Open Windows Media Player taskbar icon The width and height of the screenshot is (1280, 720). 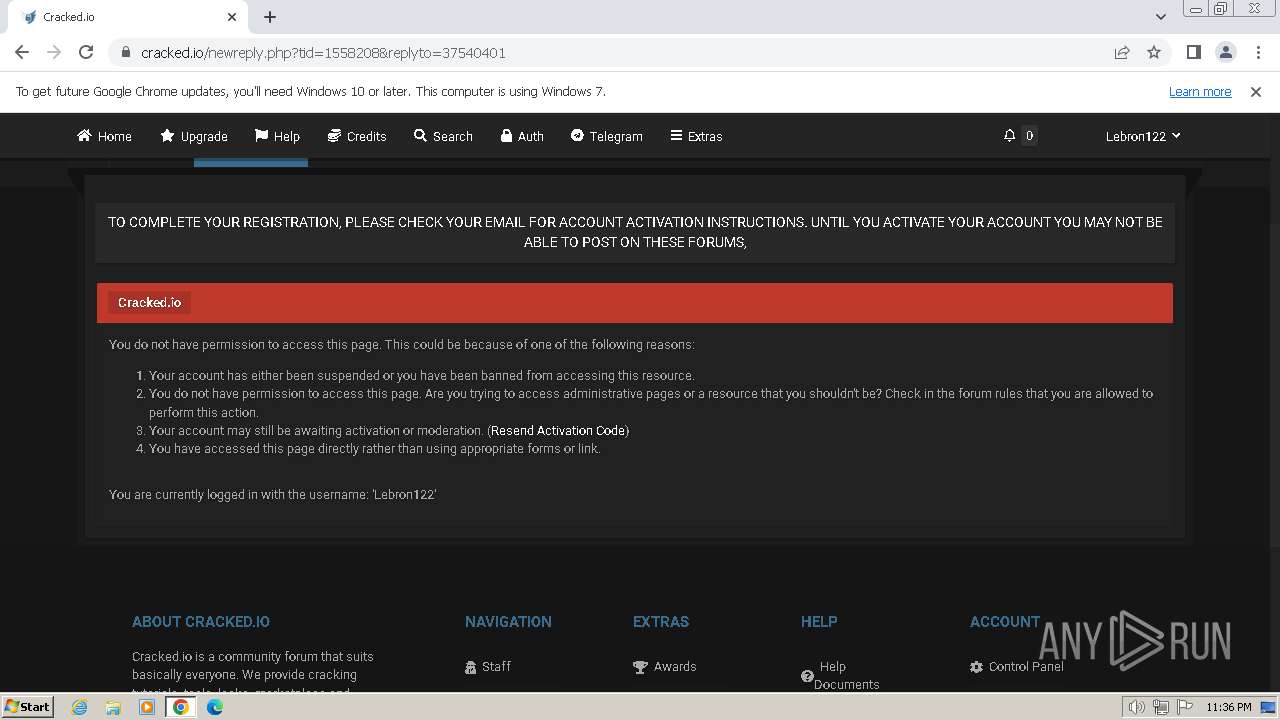coord(147,707)
